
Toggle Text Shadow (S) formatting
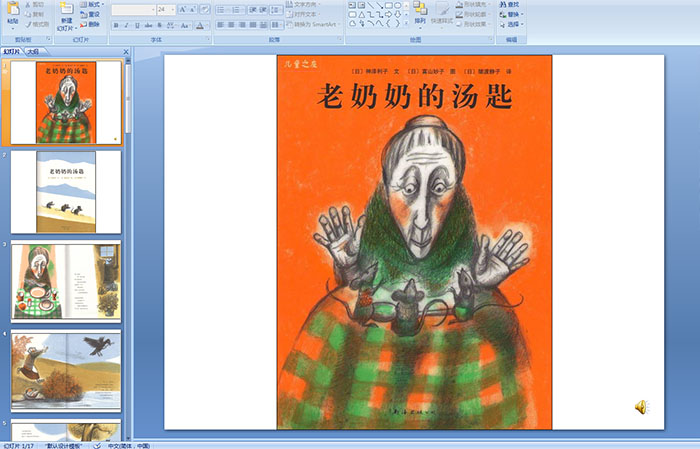[159, 25]
